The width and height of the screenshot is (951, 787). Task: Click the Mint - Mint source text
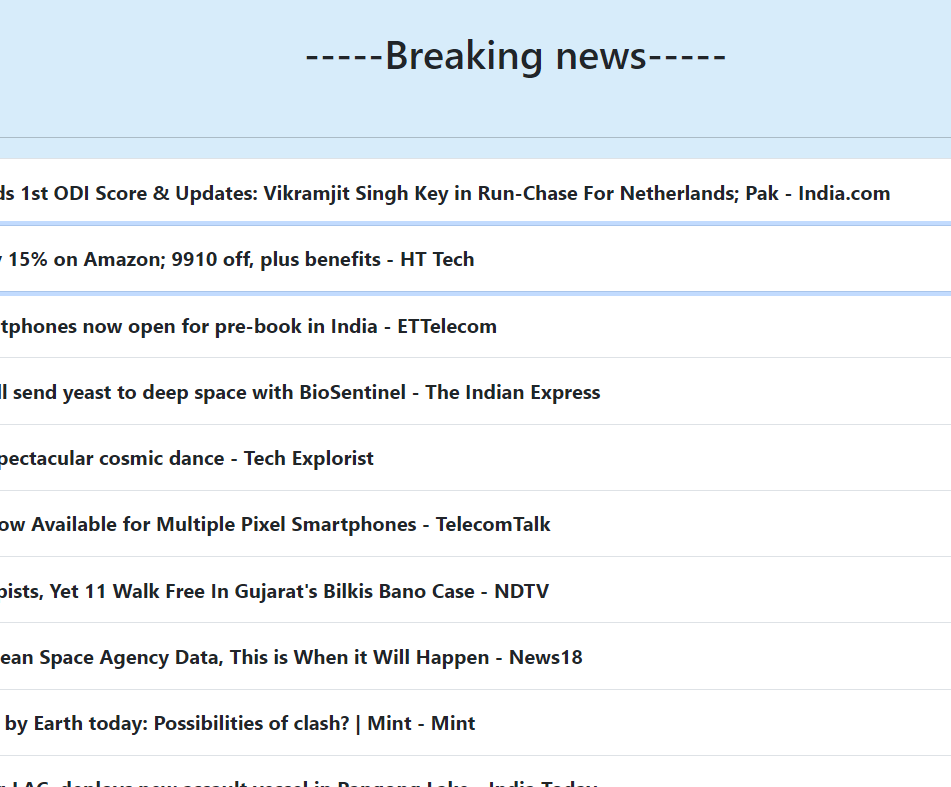tap(421, 723)
